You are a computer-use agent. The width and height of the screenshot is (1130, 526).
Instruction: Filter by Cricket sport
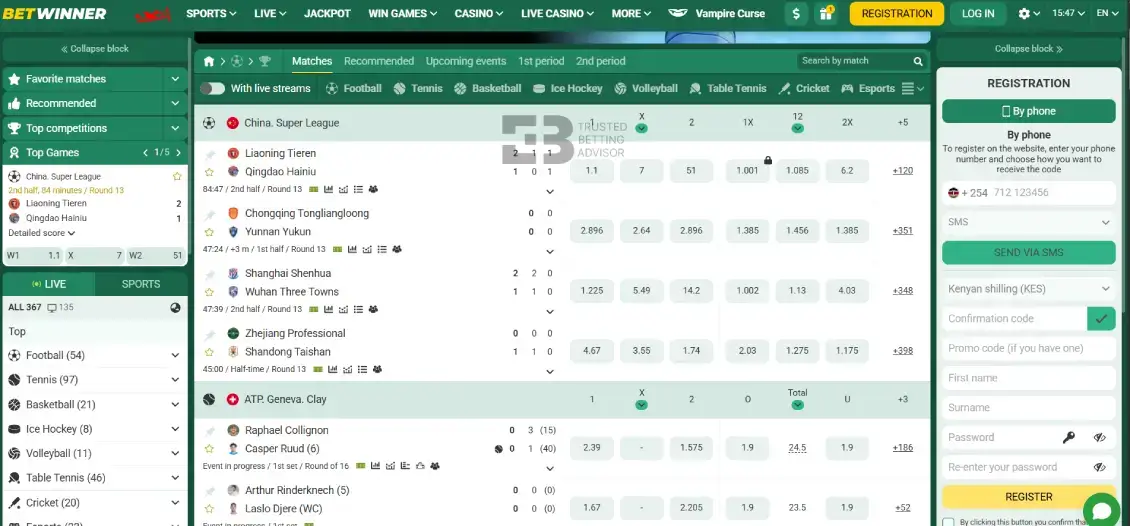click(x=804, y=89)
